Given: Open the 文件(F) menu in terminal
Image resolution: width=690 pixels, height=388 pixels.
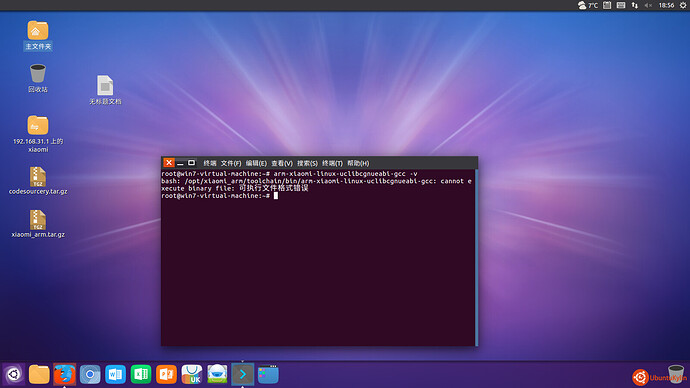Looking at the screenshot, I should tap(231, 163).
